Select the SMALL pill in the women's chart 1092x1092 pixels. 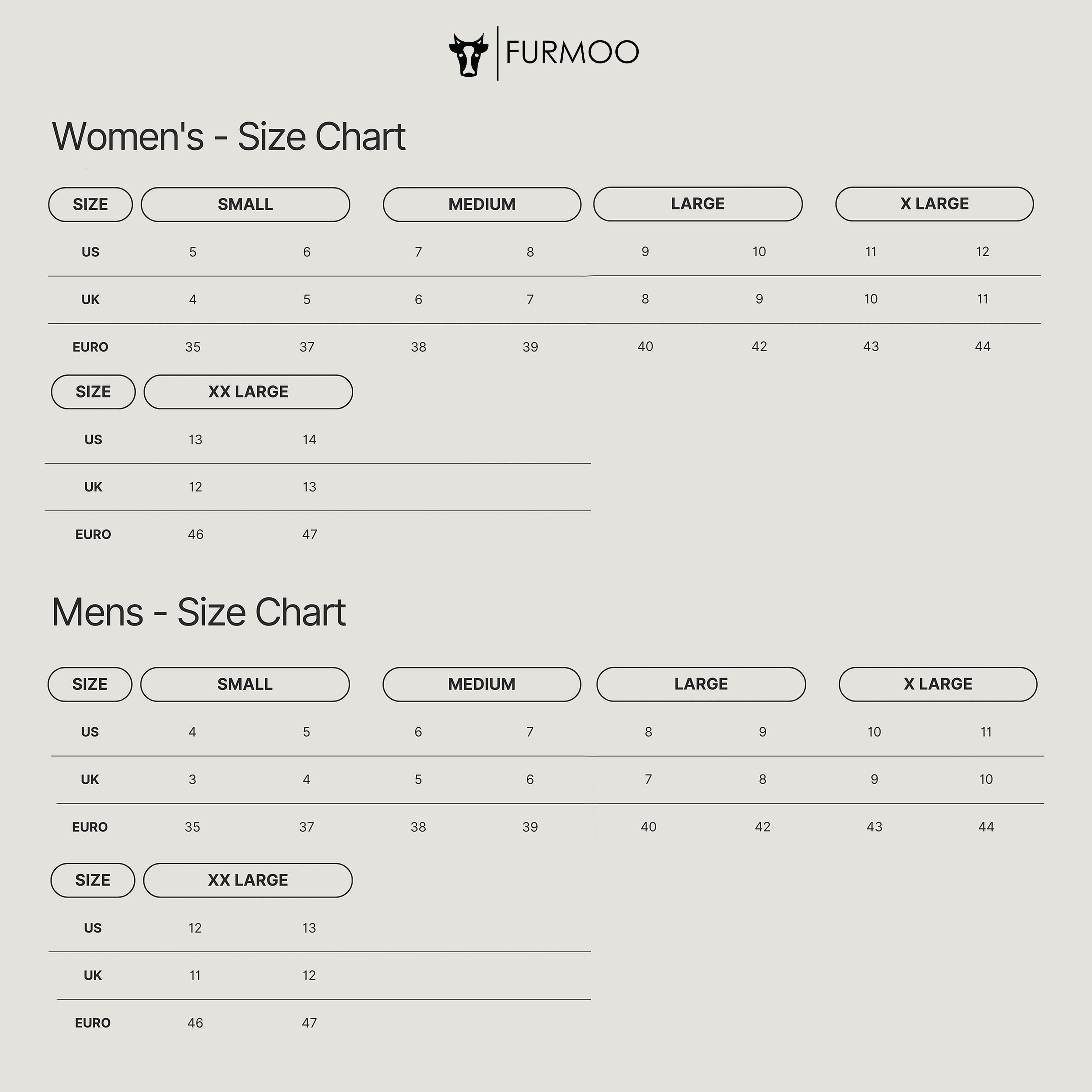pos(245,204)
